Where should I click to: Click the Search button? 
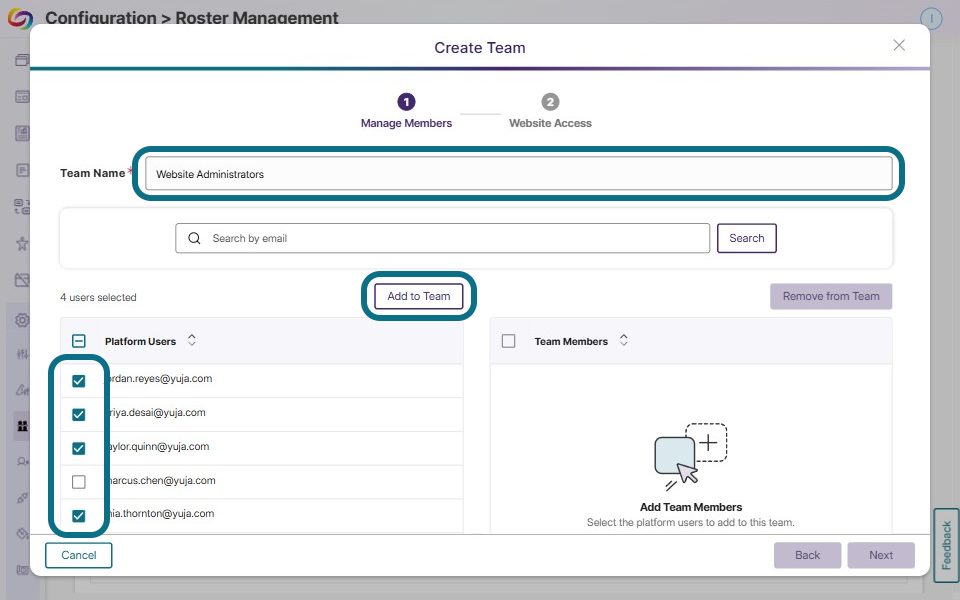pyautogui.click(x=746, y=238)
